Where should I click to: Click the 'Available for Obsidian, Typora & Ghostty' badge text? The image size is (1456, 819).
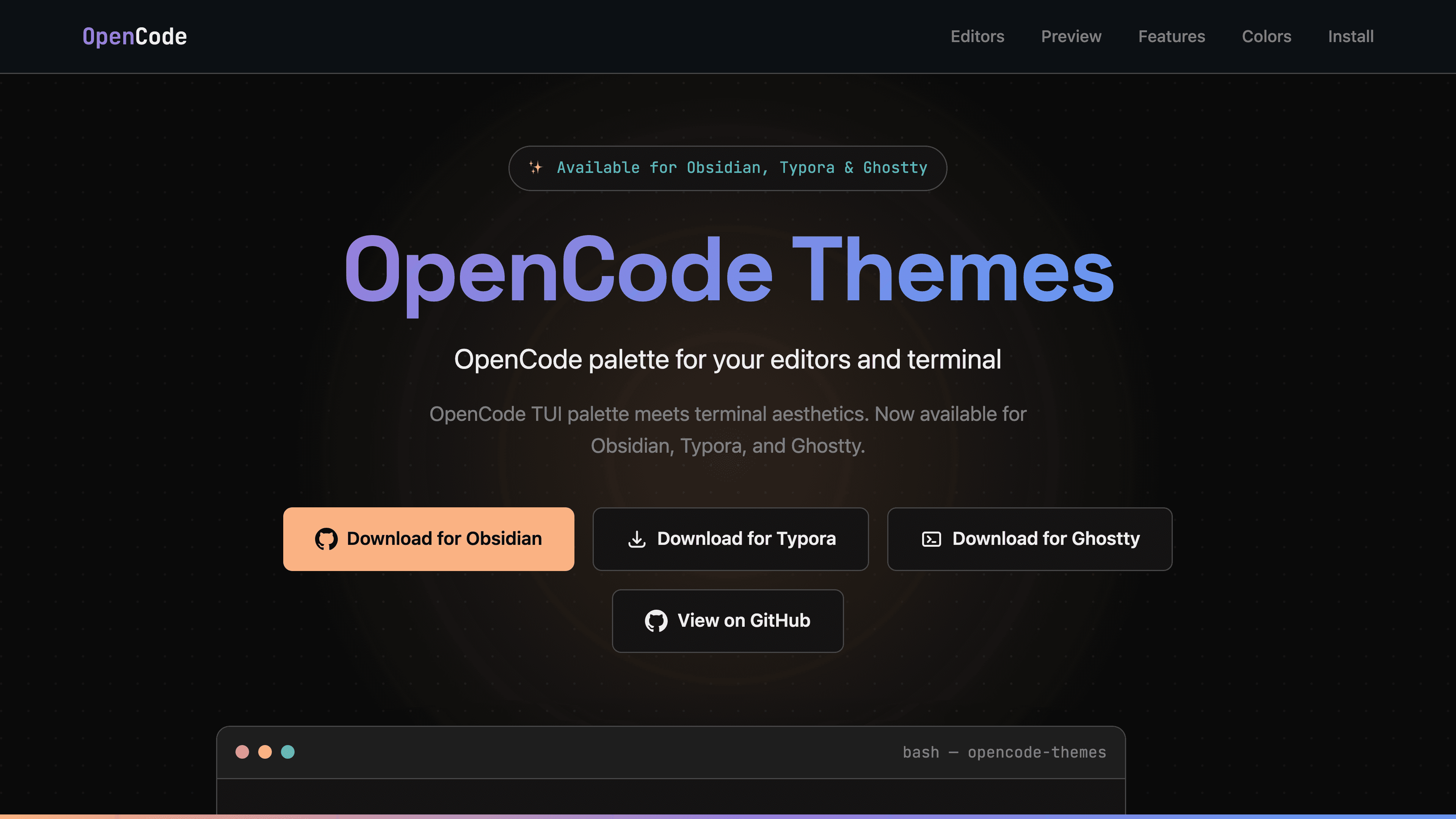tap(742, 168)
